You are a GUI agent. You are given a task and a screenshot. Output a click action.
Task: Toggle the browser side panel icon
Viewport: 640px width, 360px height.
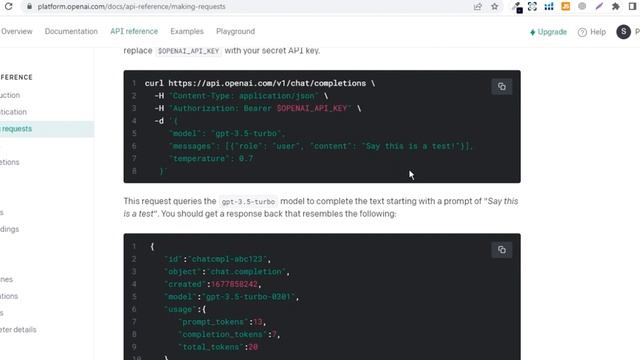click(633, 7)
